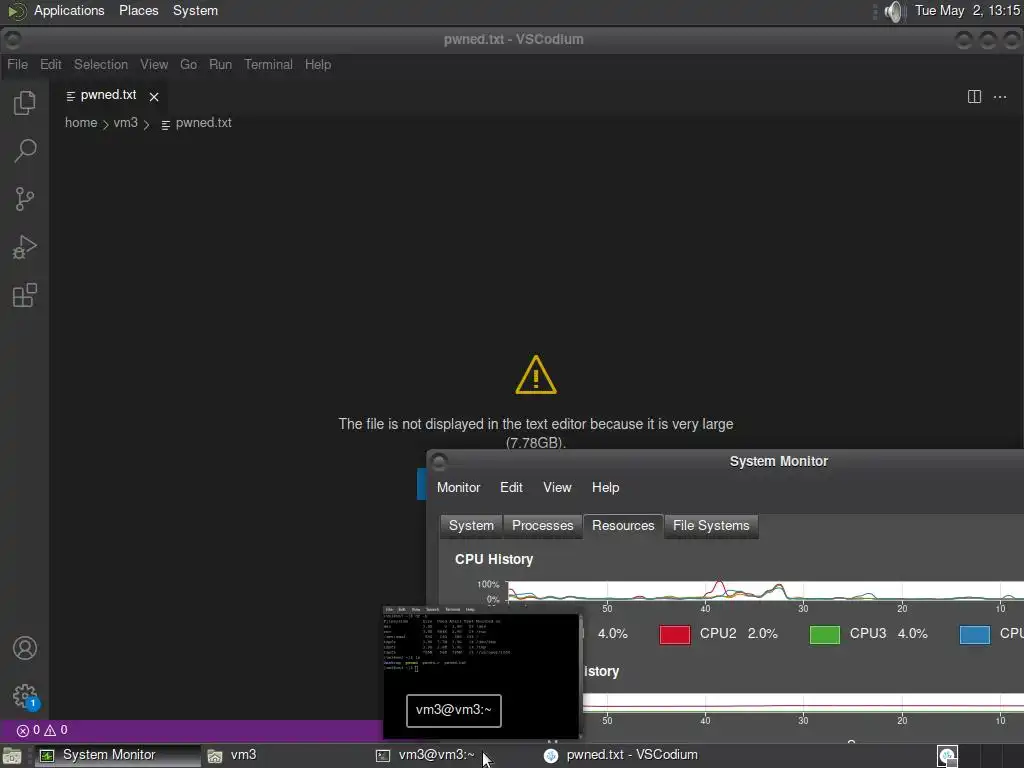The width and height of the screenshot is (1024, 768).
Task: Switch to System Monitor taskbar button
Action: [x=116, y=756]
